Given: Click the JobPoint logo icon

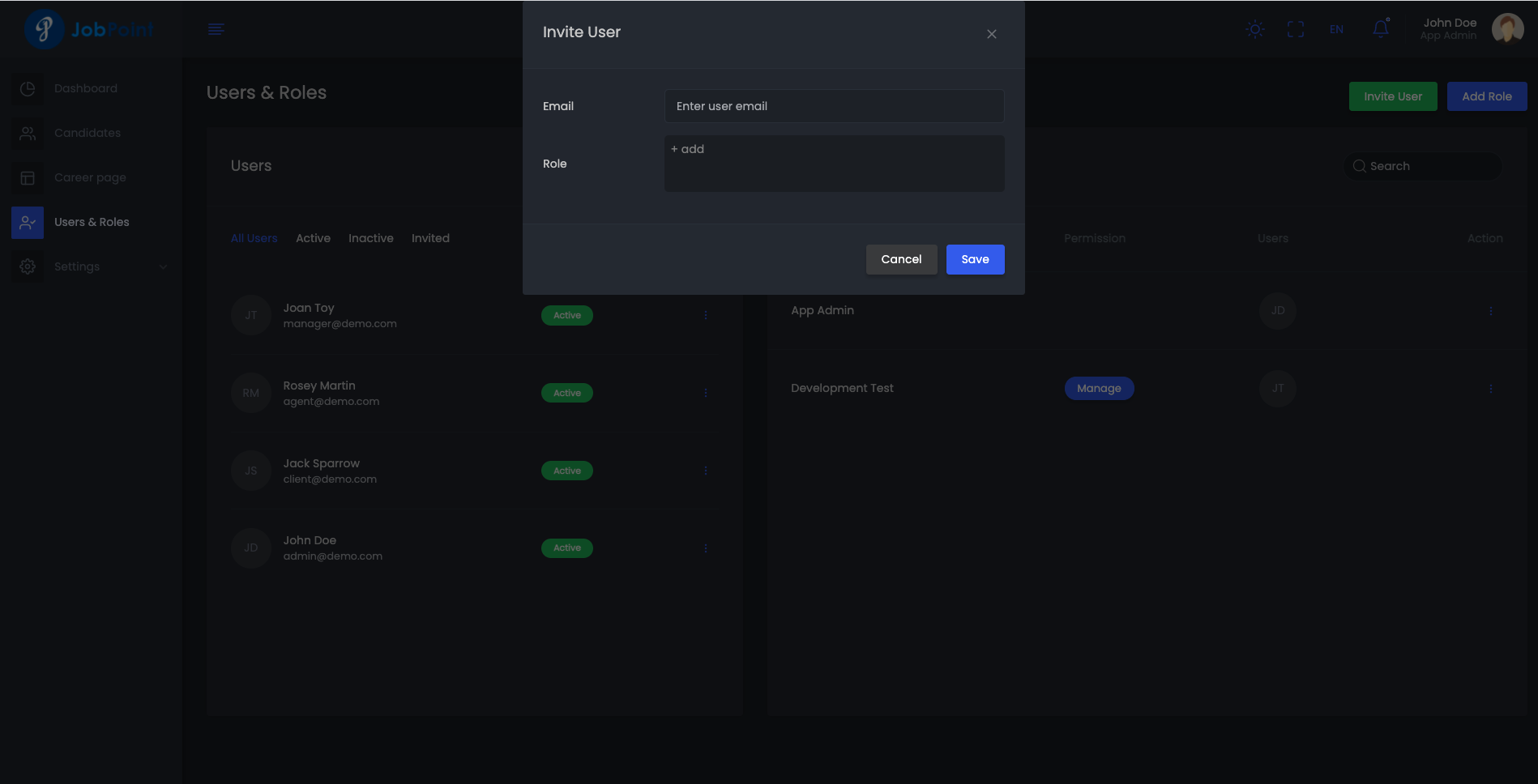Looking at the screenshot, I should point(44,29).
